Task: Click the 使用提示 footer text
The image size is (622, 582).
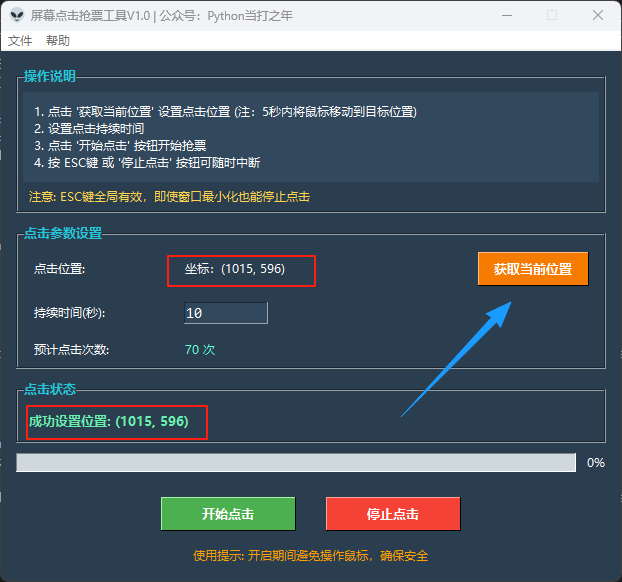Action: [x=311, y=555]
